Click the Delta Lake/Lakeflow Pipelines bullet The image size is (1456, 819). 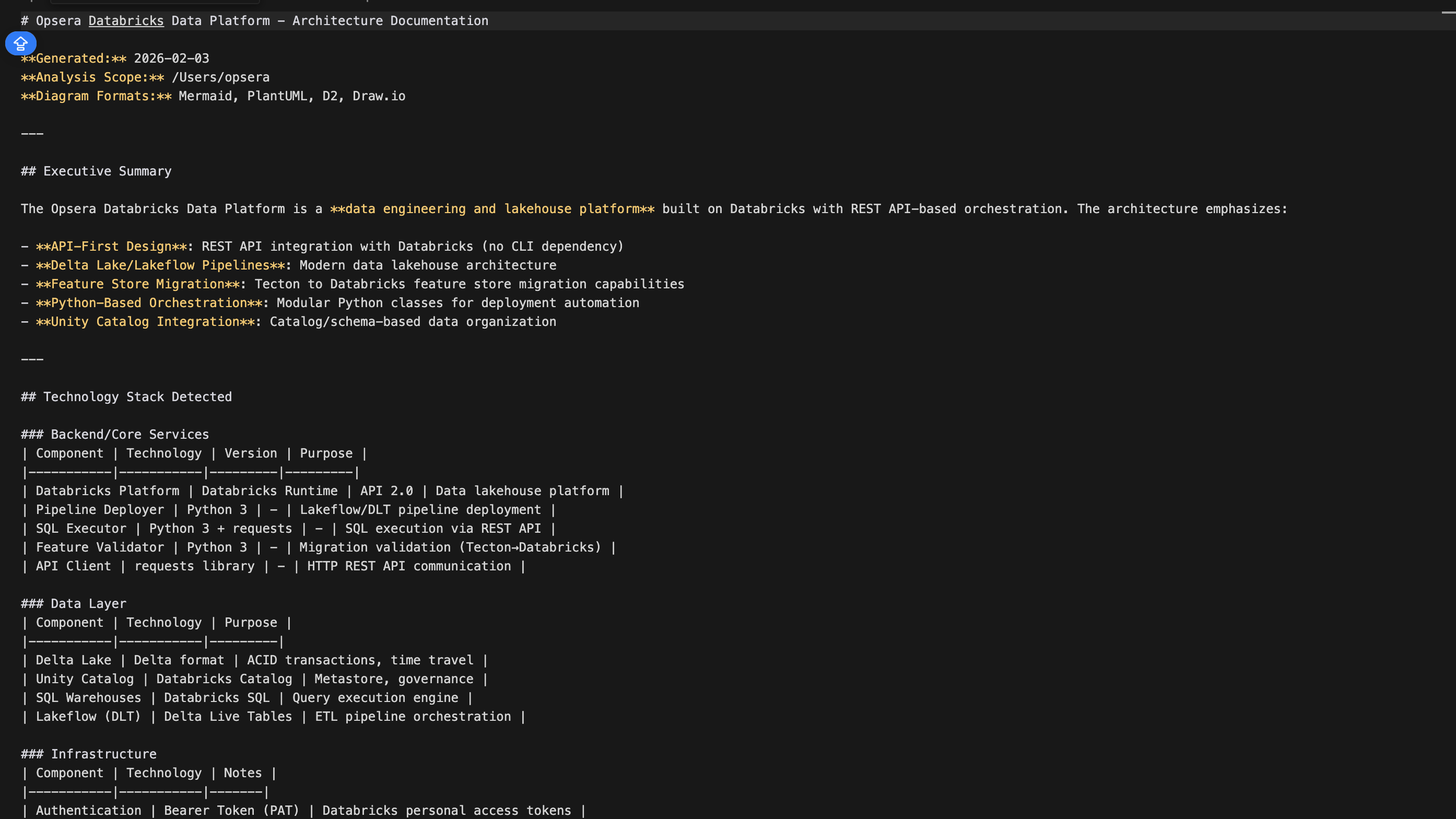pyautogui.click(x=160, y=265)
